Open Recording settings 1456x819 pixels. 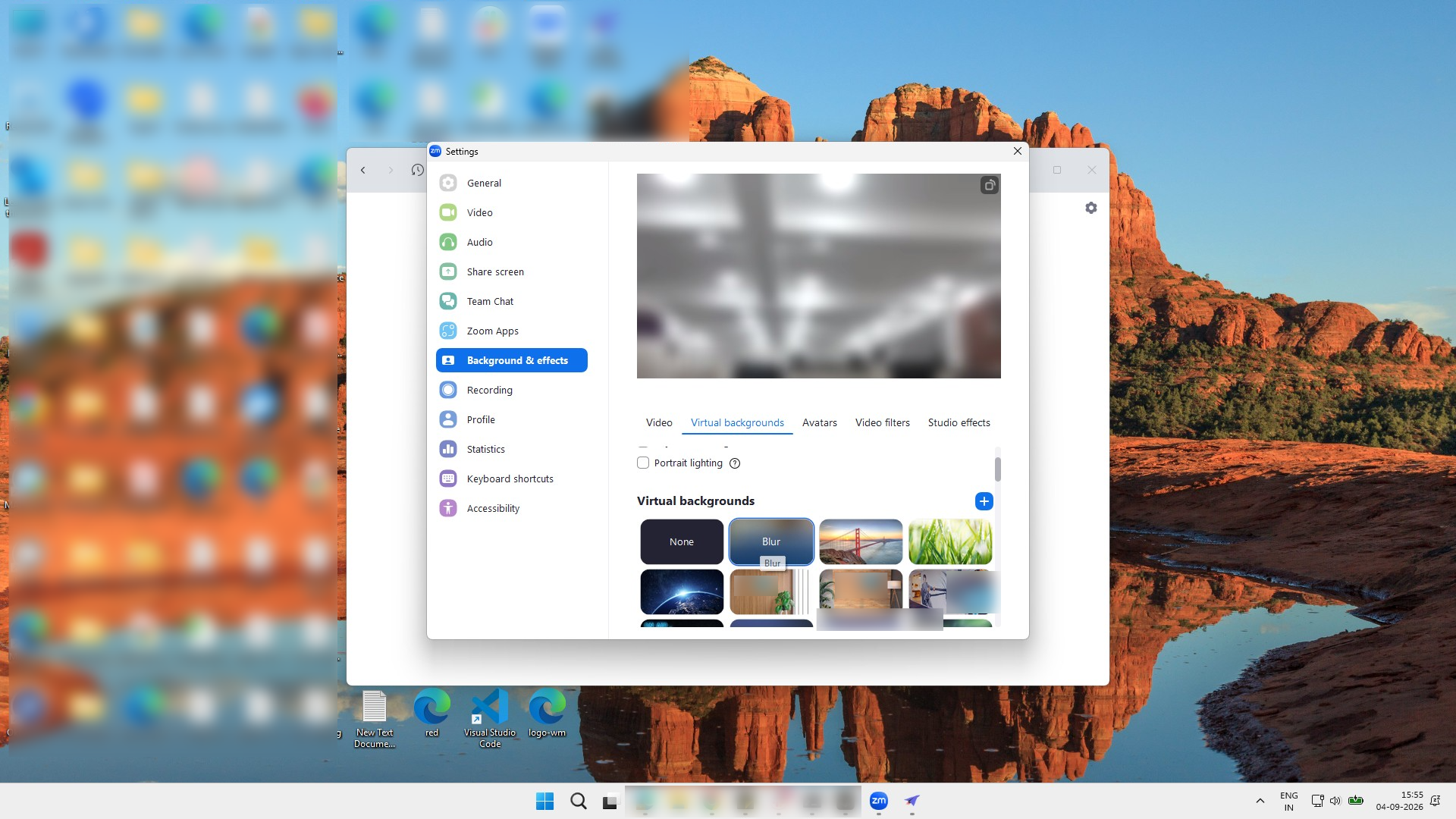(512, 390)
